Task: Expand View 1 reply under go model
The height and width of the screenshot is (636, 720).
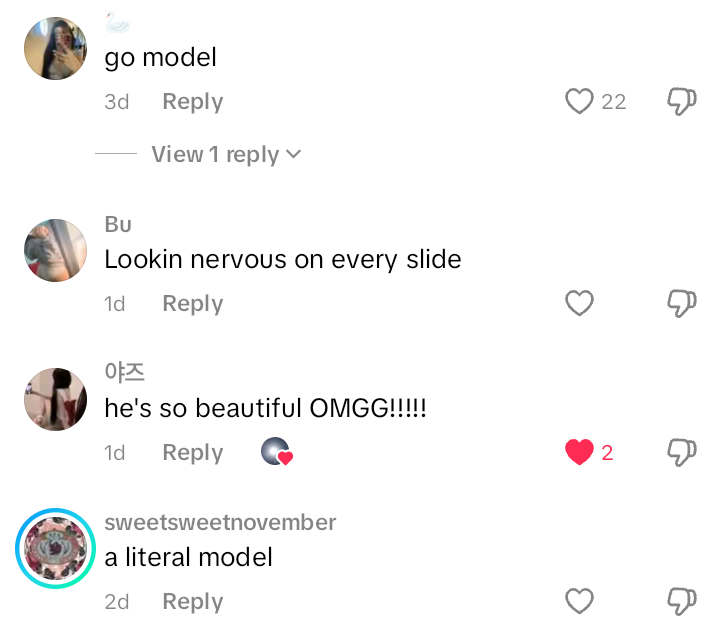Action: [226, 154]
